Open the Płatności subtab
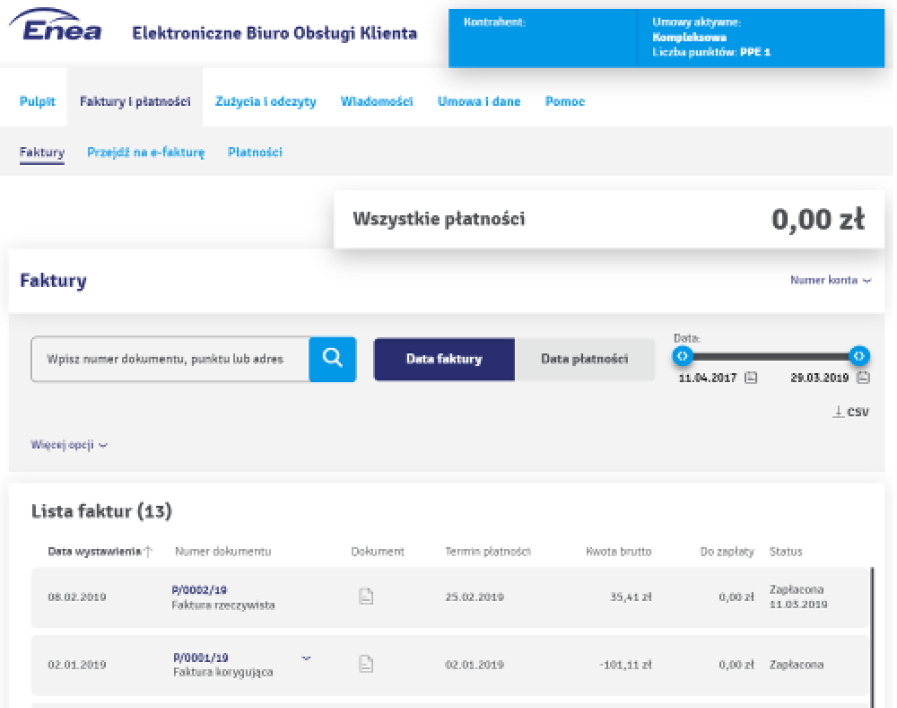Screen dimensions: 897x708 [254, 153]
